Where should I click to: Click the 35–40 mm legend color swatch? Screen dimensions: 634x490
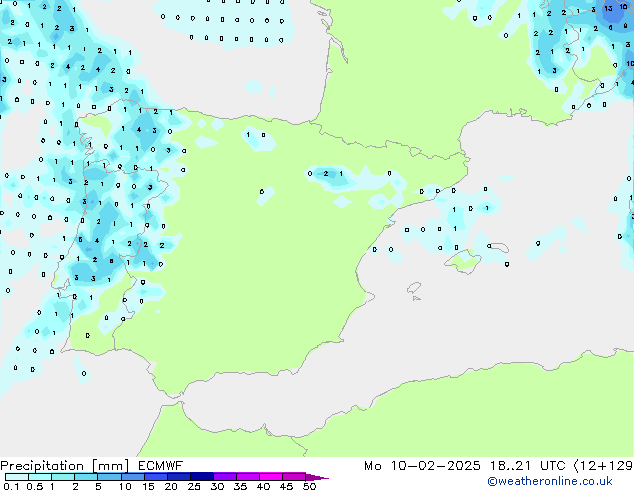pos(247,477)
